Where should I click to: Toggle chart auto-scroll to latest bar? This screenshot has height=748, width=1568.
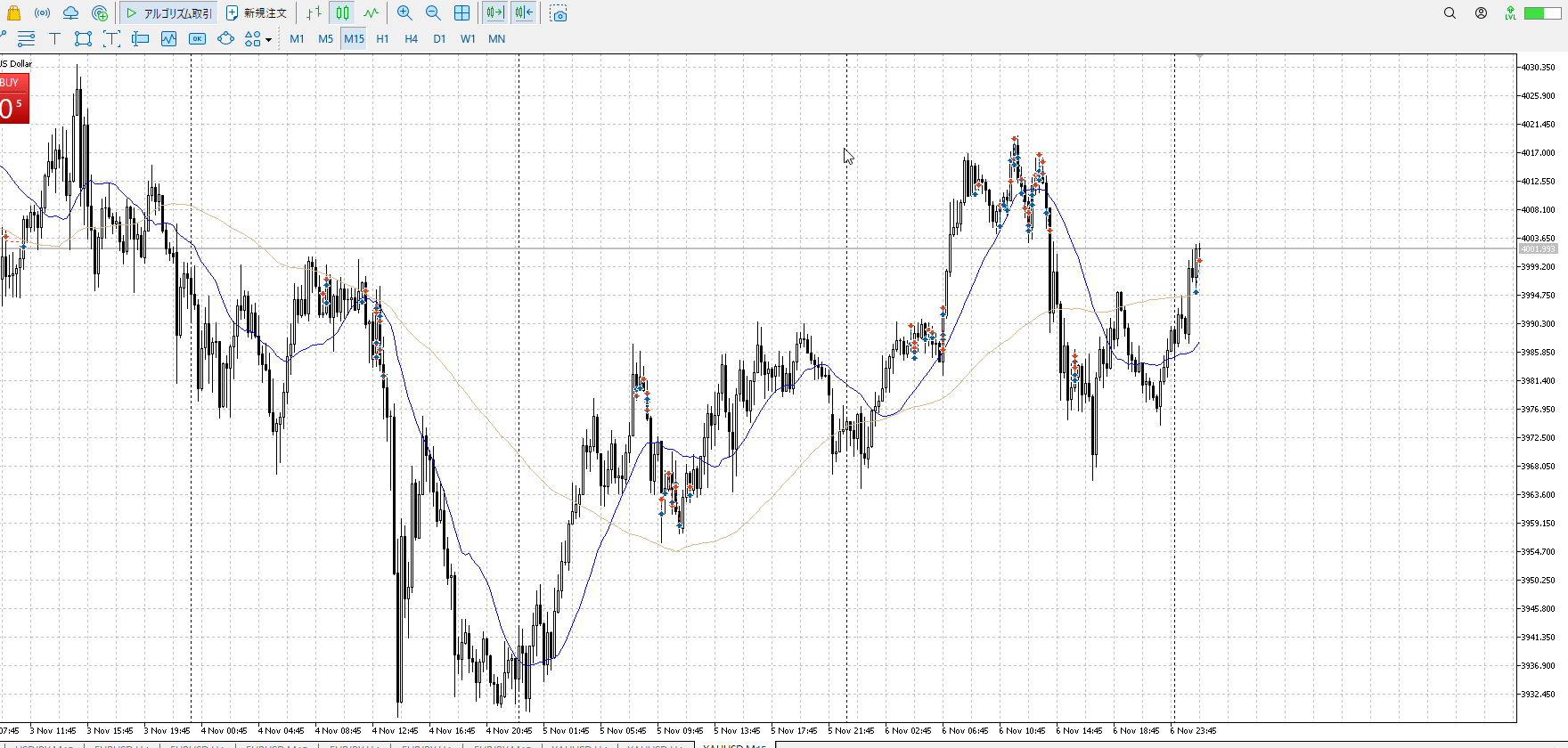pyautogui.click(x=495, y=13)
